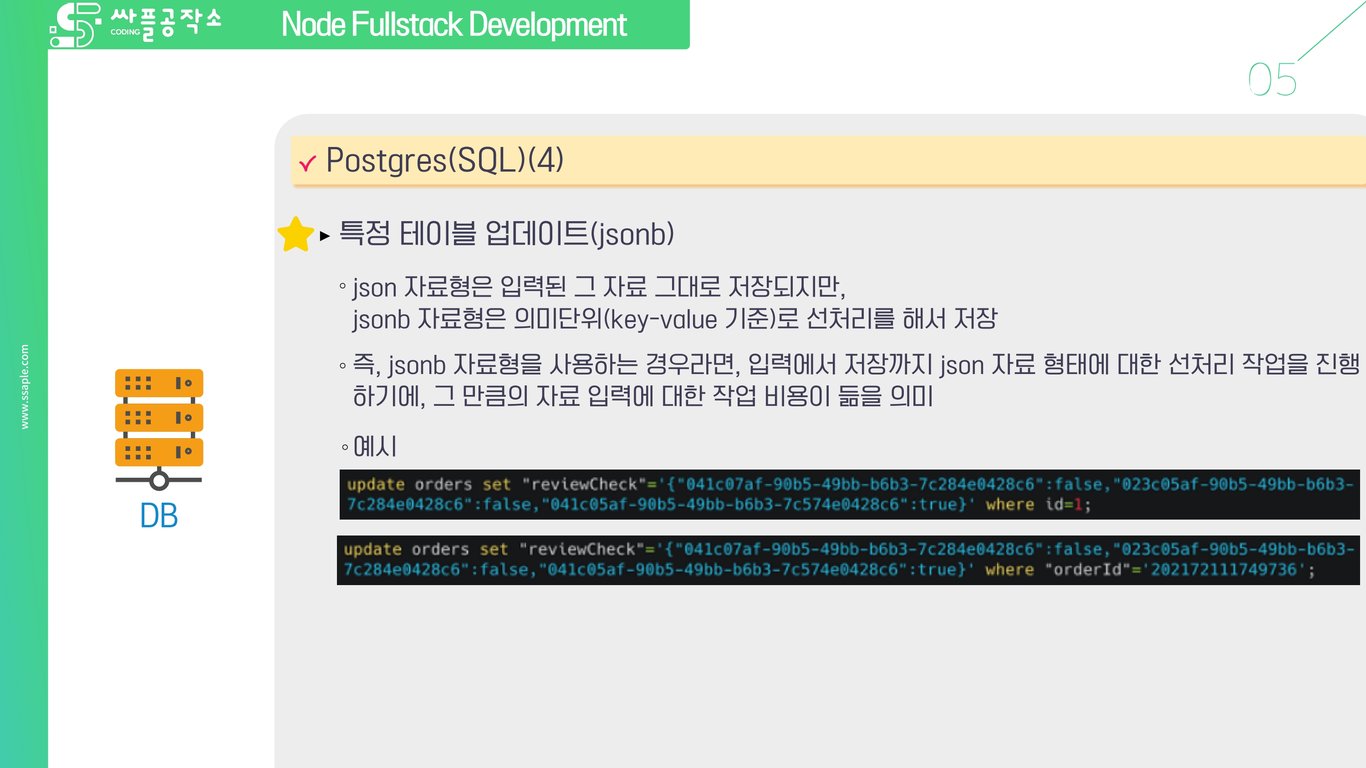The image size is (1366, 768).
Task: Expand the arrow before 특정 테이블 업데이트(jsonb)
Action: [x=322, y=235]
